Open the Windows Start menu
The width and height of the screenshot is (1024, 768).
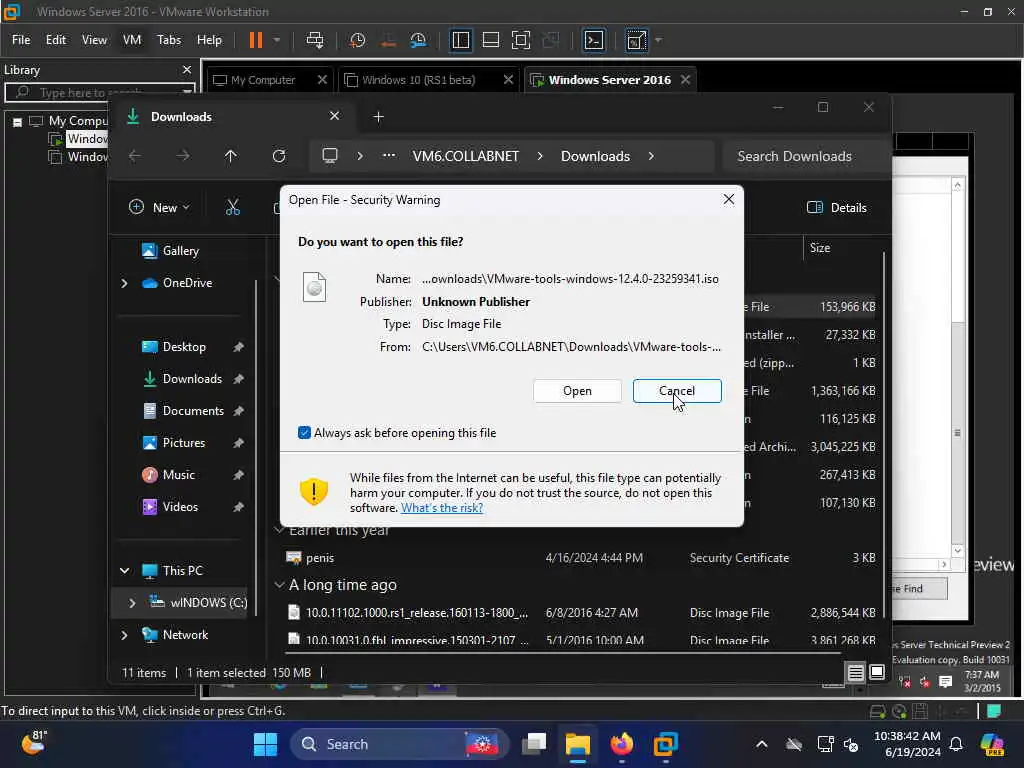coord(265,744)
